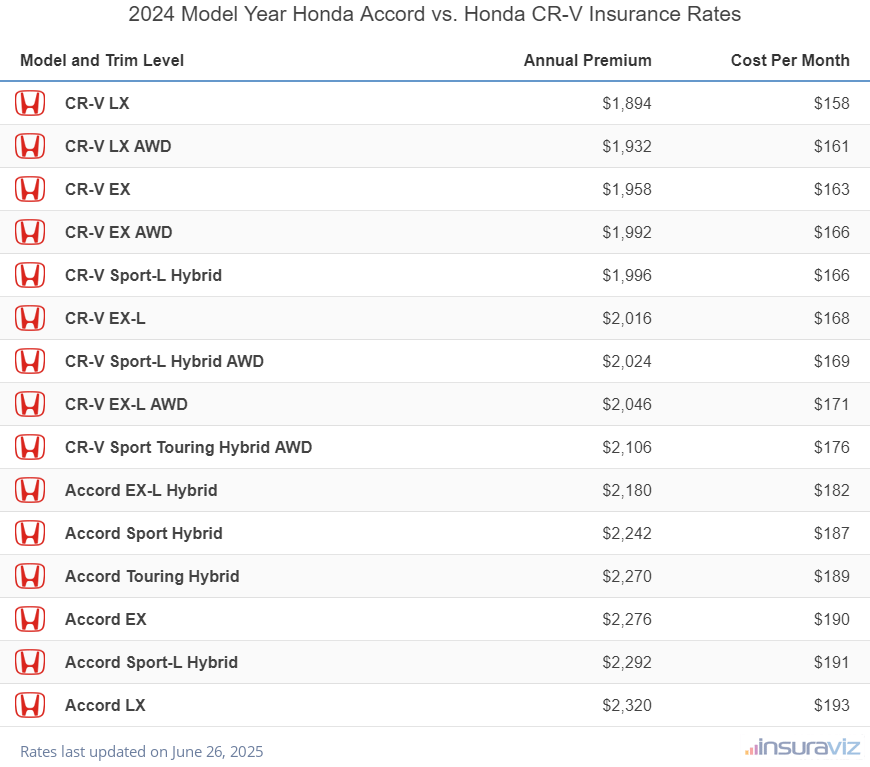Image resolution: width=870 pixels, height=767 pixels.
Task: Click the $2,276 annual premium value
Action: [x=627, y=619]
